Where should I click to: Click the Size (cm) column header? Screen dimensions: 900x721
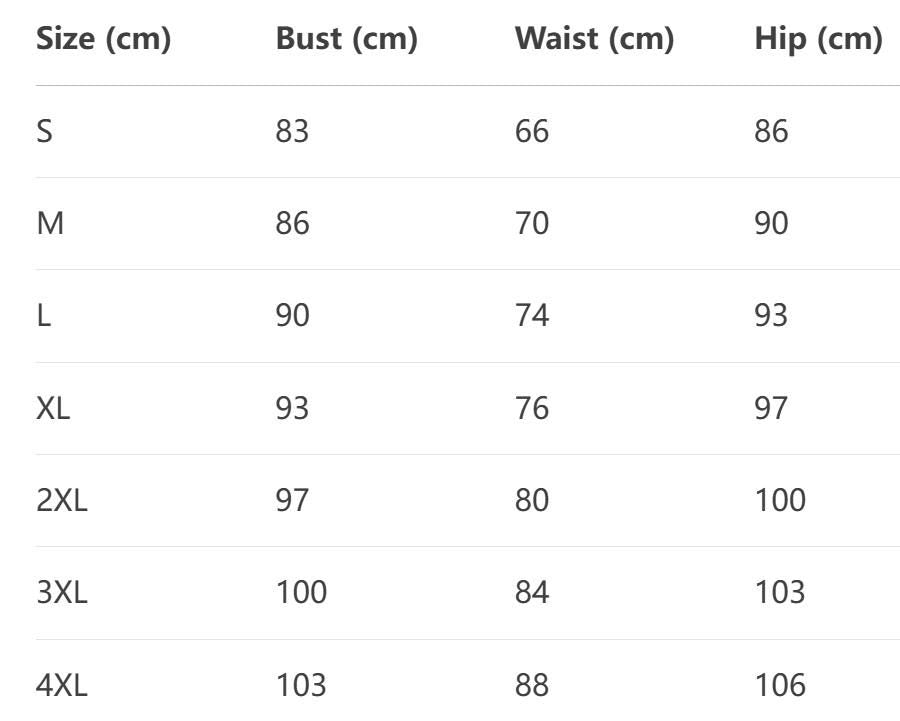click(103, 39)
